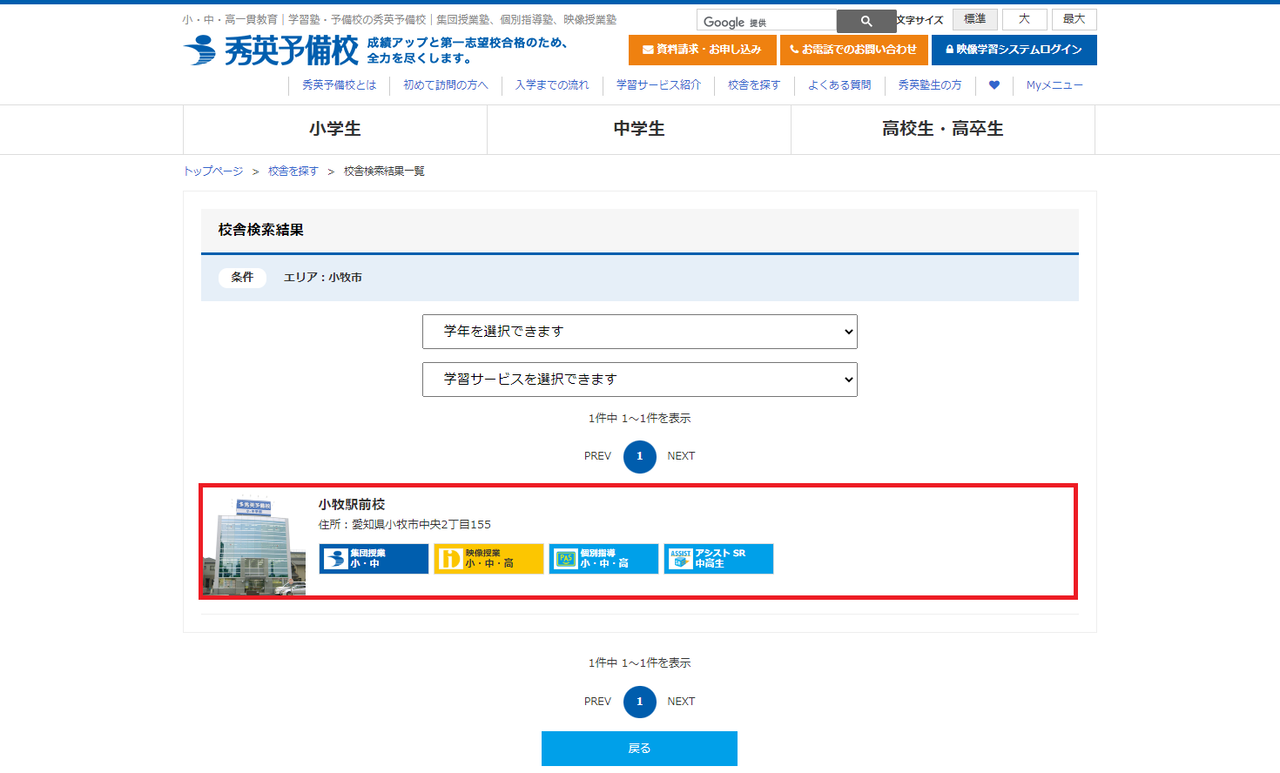The width and height of the screenshot is (1280, 773).
Task: Go to 校舎を探す breadcrumb link
Action: pos(293,171)
